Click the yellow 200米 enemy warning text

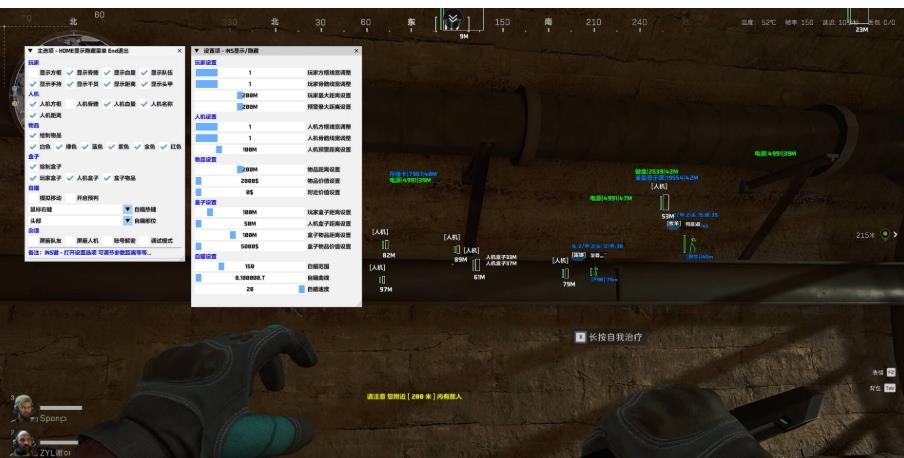(x=414, y=397)
